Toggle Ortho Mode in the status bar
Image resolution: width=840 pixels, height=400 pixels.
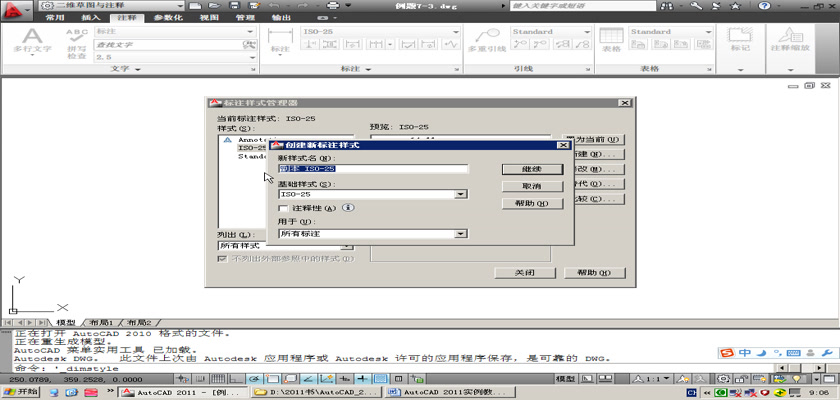236,379
